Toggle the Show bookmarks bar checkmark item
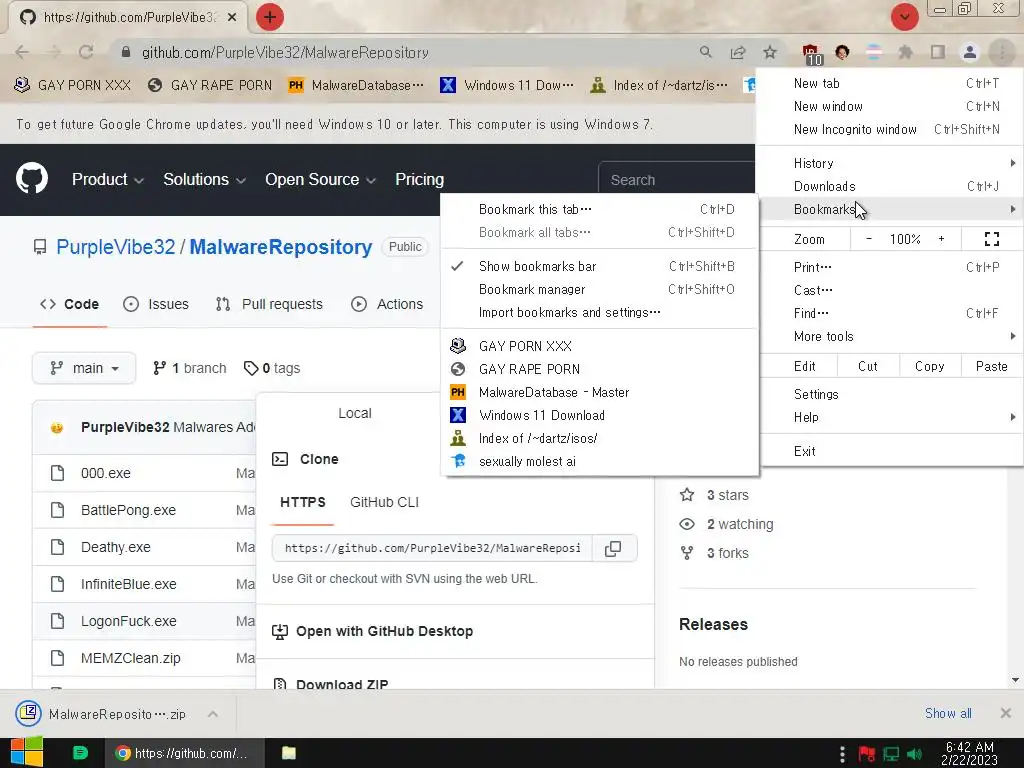 point(599,266)
